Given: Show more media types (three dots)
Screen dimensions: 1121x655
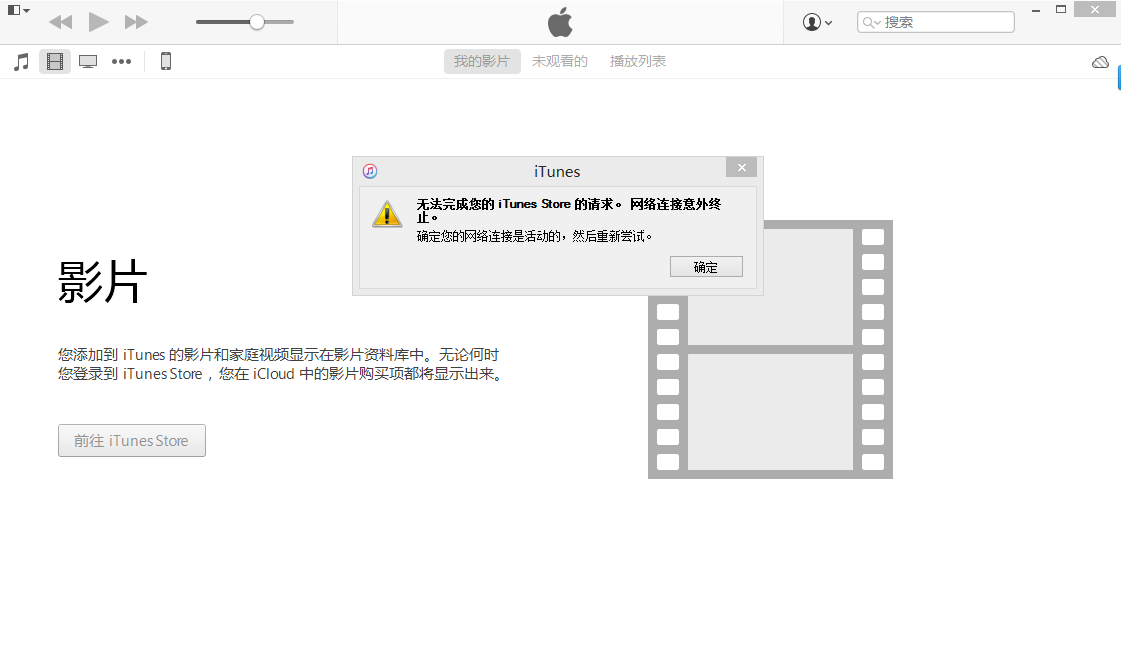Looking at the screenshot, I should 122,61.
